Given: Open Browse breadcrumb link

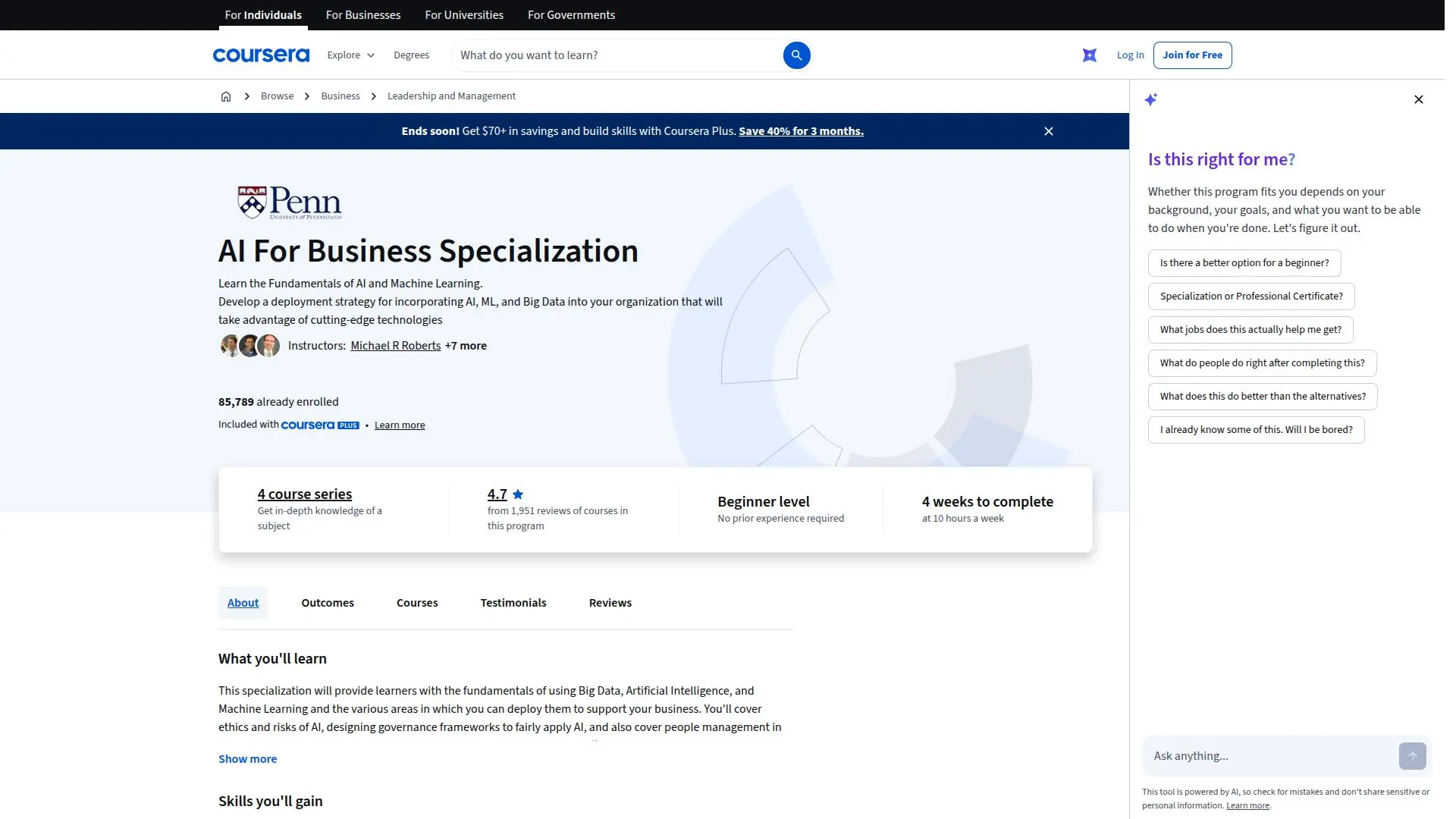Looking at the screenshot, I should point(277,96).
